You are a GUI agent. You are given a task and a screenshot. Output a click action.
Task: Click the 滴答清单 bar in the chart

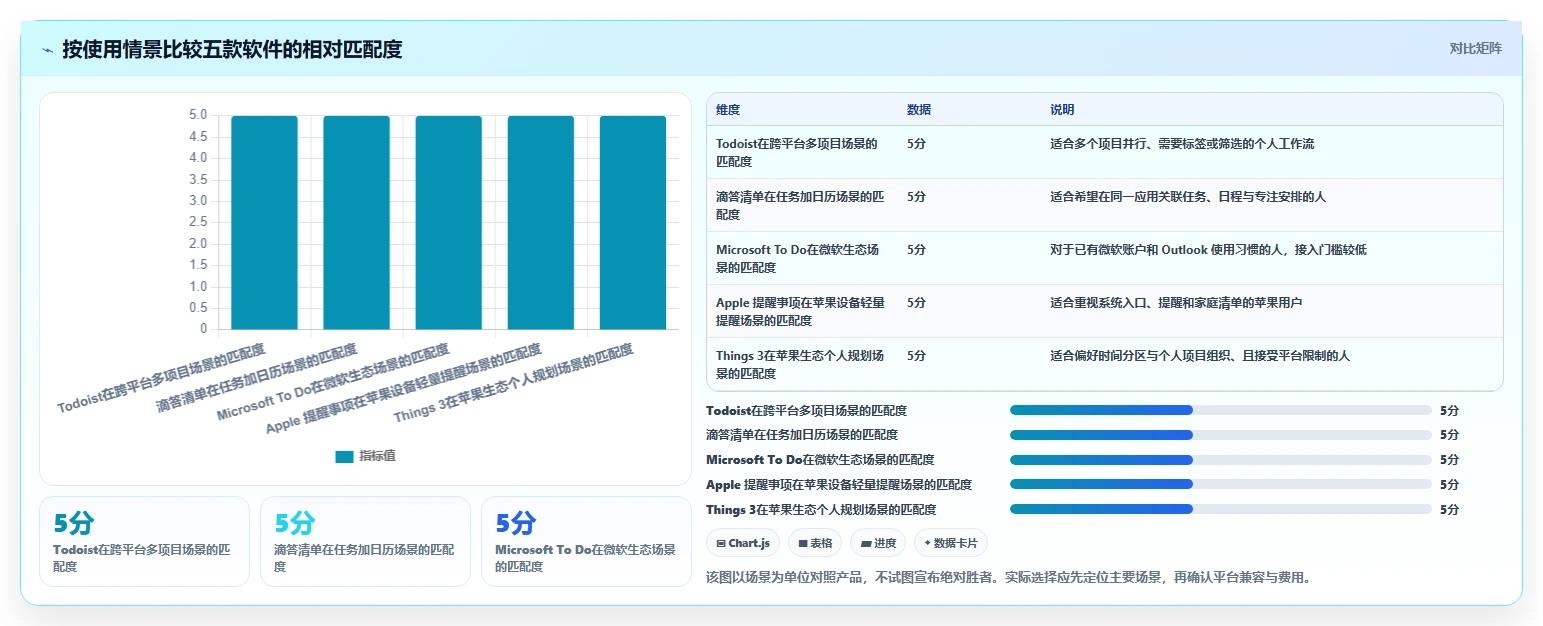point(356,222)
